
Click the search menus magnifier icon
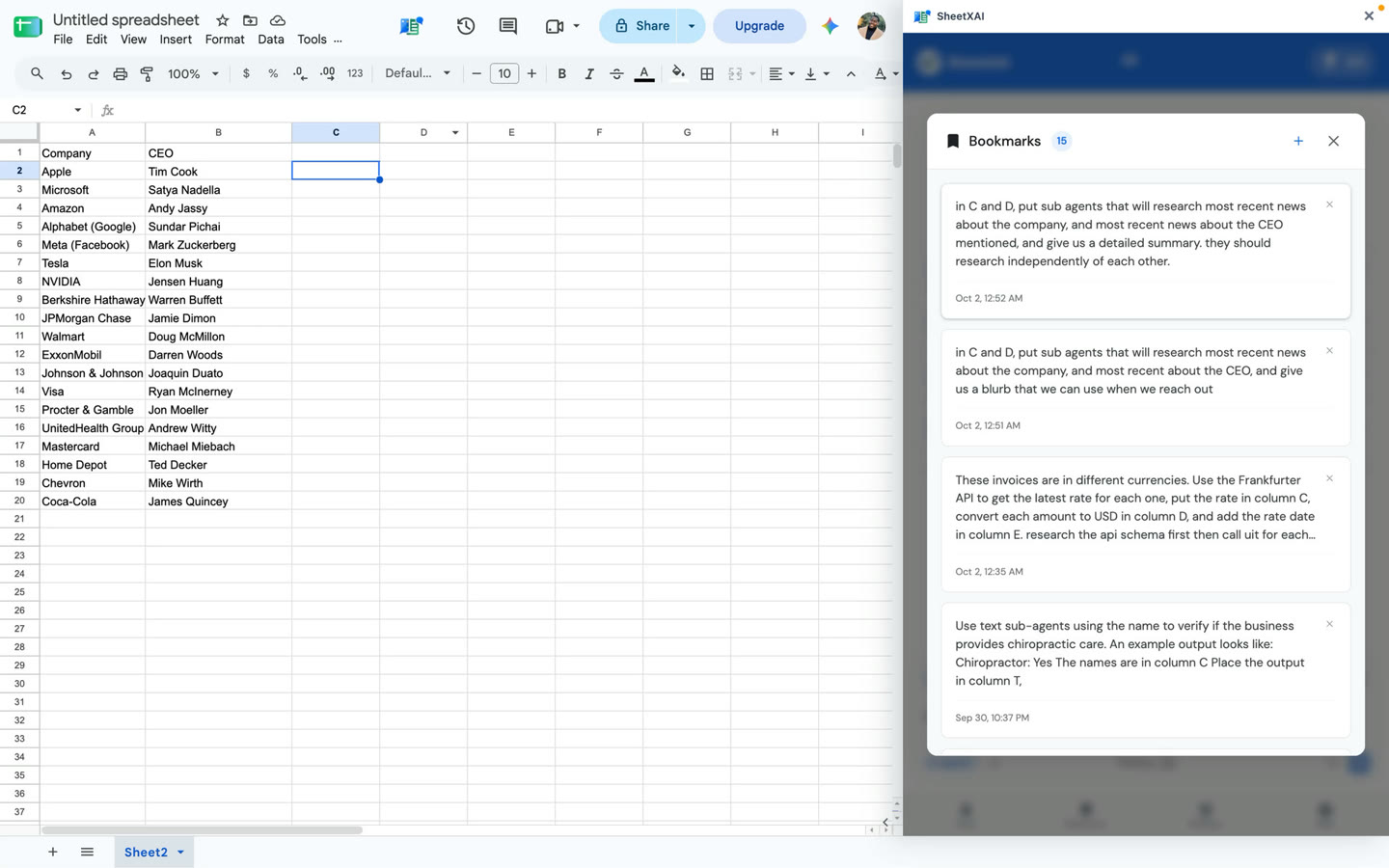click(37, 73)
